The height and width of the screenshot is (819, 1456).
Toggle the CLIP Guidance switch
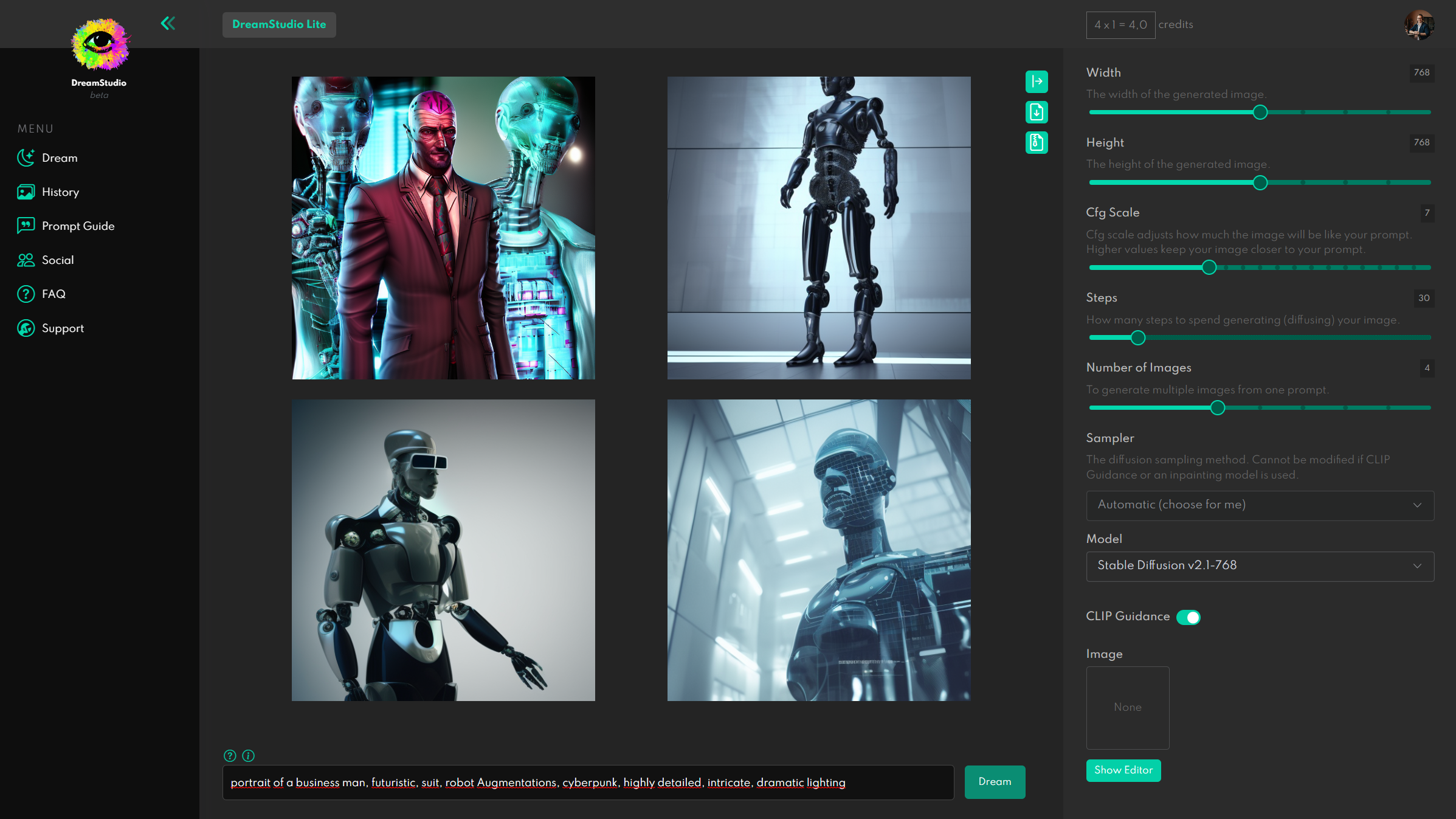click(x=1188, y=617)
